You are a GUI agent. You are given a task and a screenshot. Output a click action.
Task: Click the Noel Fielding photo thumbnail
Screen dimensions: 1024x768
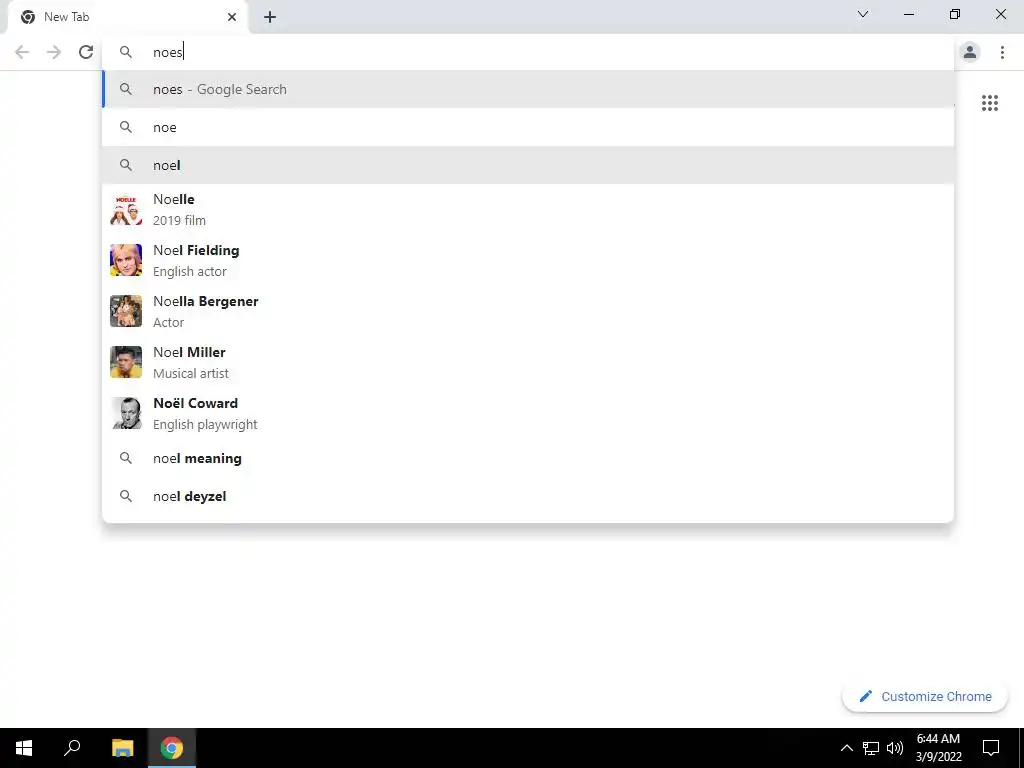[x=126, y=261]
